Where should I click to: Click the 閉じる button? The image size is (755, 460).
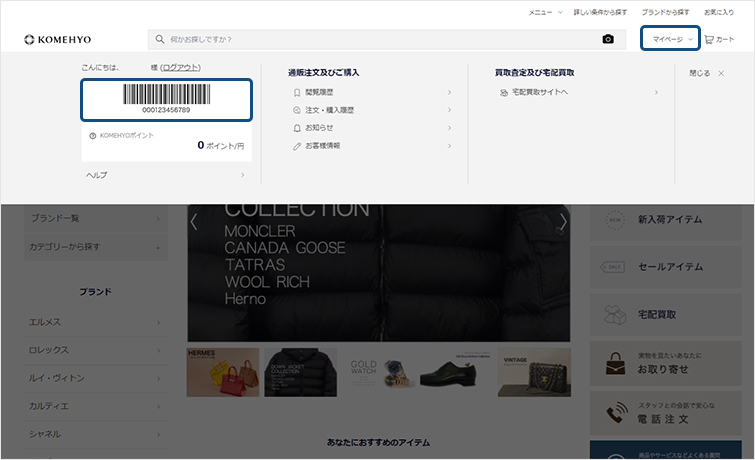point(700,73)
